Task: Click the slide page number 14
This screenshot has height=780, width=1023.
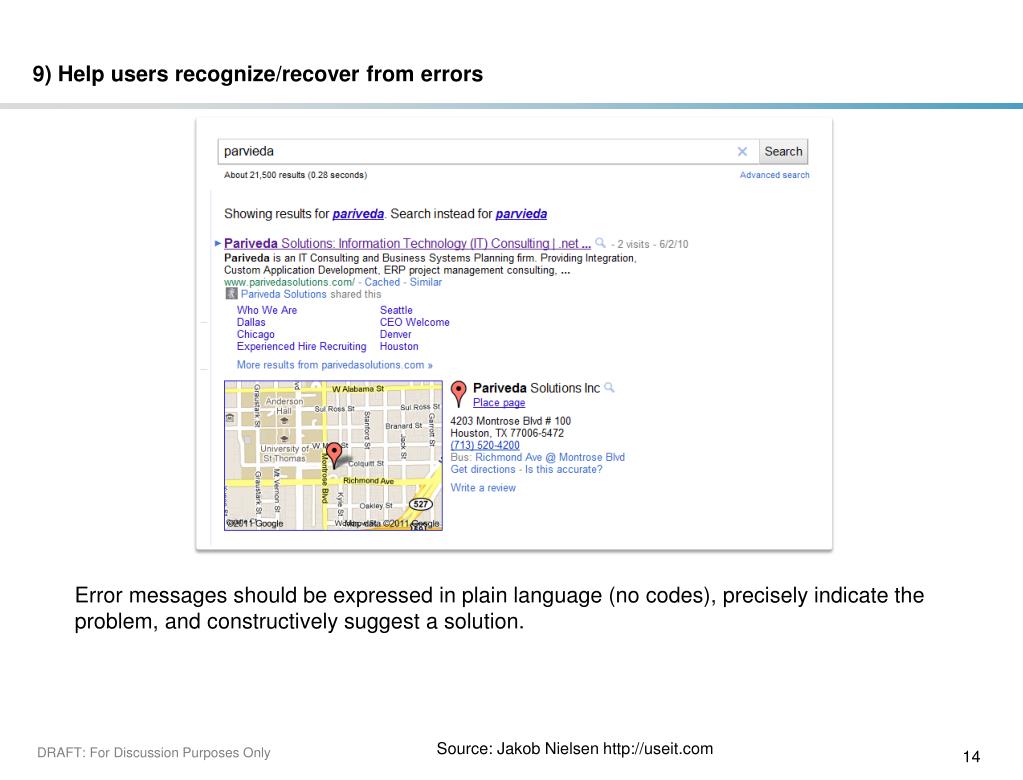Action: 971,757
